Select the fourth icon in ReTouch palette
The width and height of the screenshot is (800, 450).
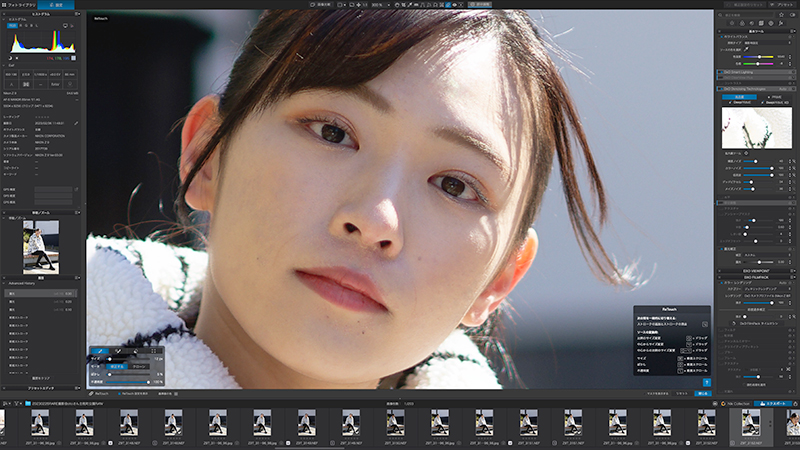click(x=154, y=351)
